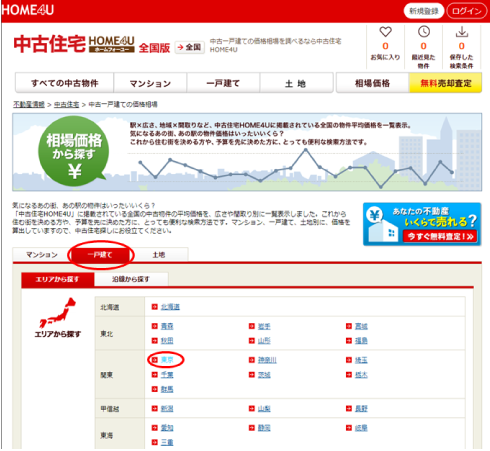Open 相場価格 in the main navigation bar
Image resolution: width=490 pixels, height=451 pixels.
click(373, 83)
